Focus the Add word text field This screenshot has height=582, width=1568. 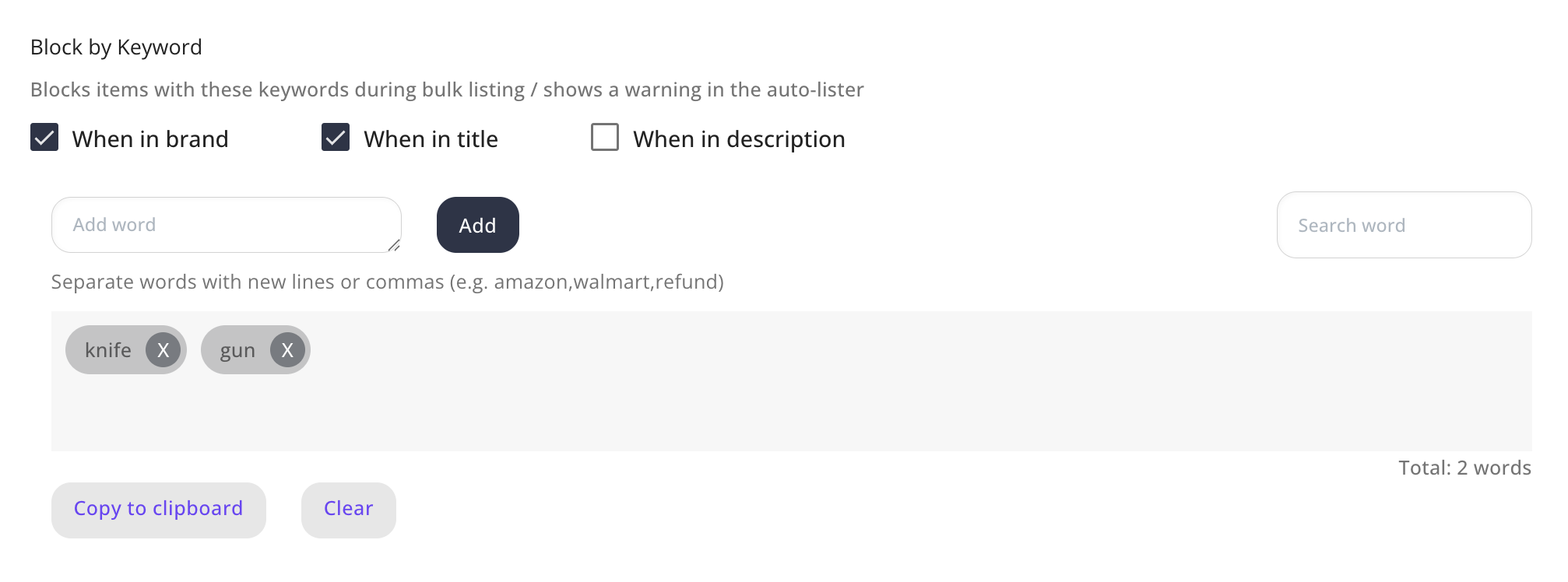pos(218,225)
